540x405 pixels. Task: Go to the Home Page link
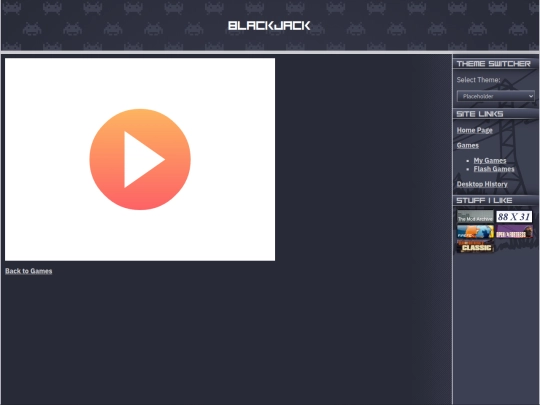(474, 130)
